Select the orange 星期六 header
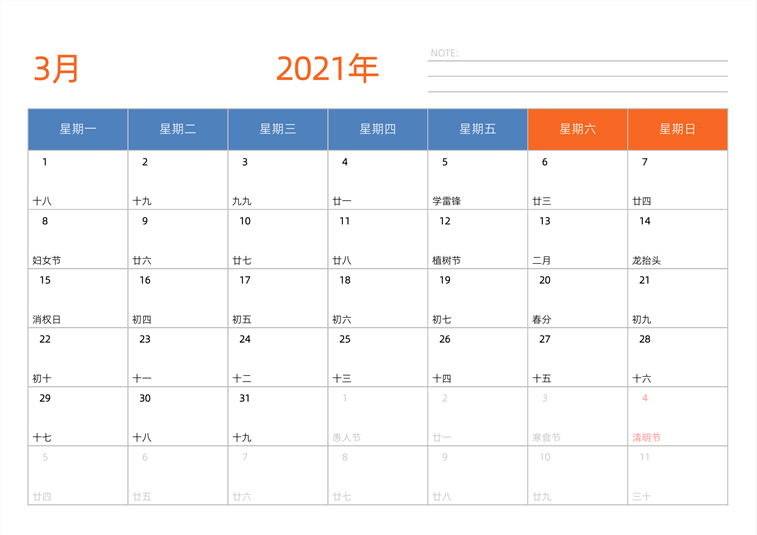Viewport: 757px width, 535px height. pos(577,129)
